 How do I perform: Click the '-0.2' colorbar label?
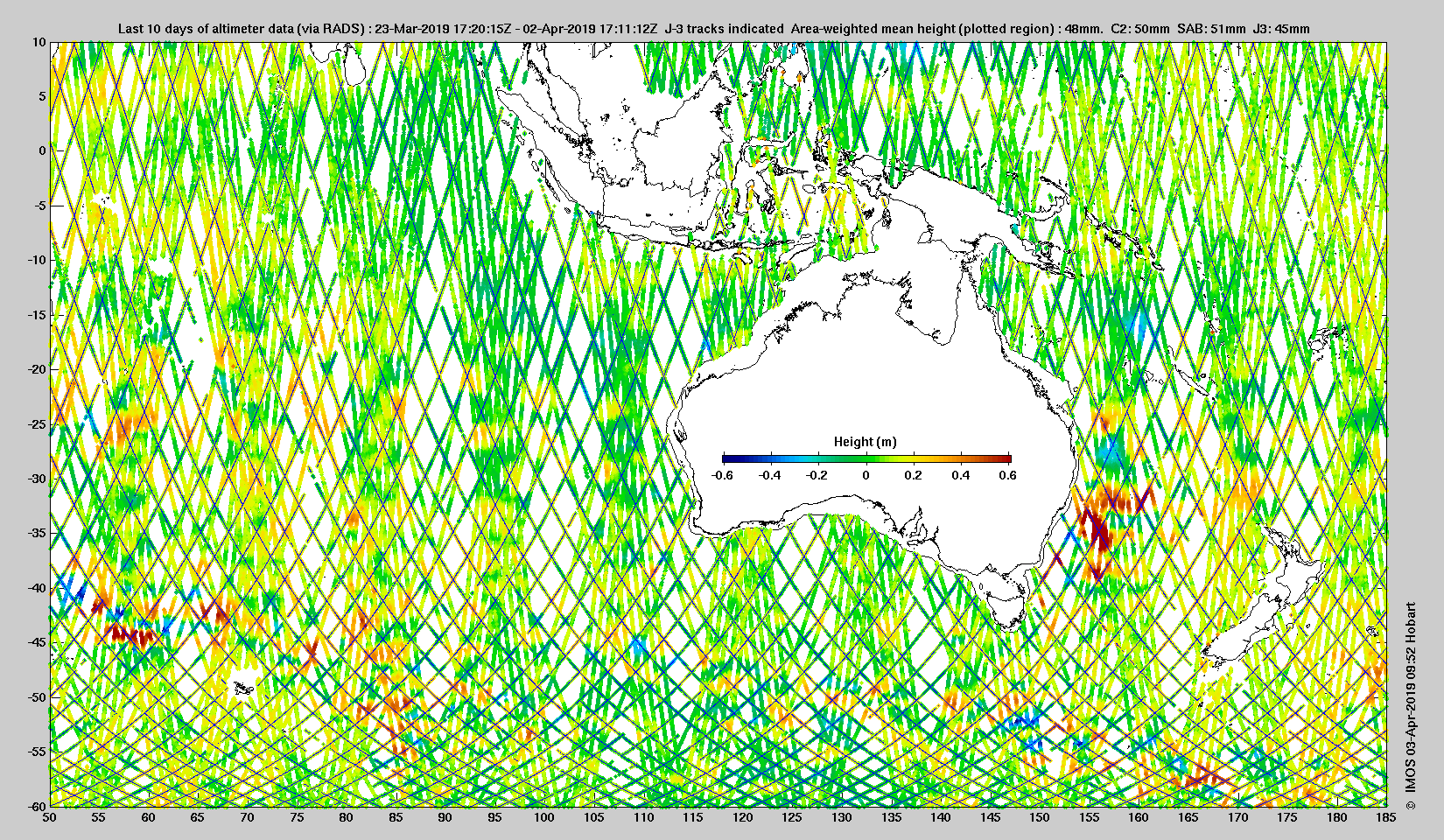pyautogui.click(x=817, y=475)
